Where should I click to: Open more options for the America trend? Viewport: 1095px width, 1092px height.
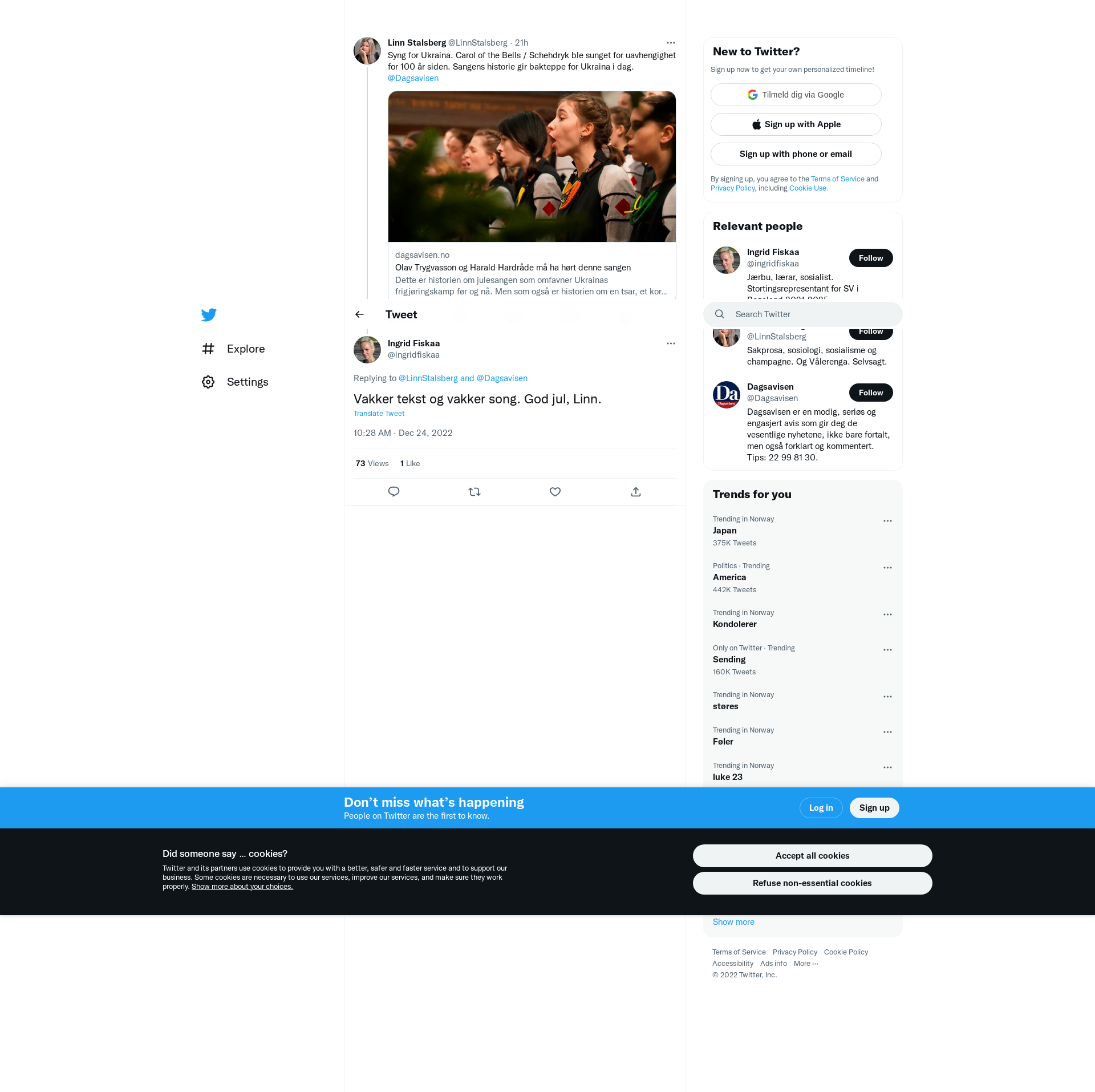(887, 568)
